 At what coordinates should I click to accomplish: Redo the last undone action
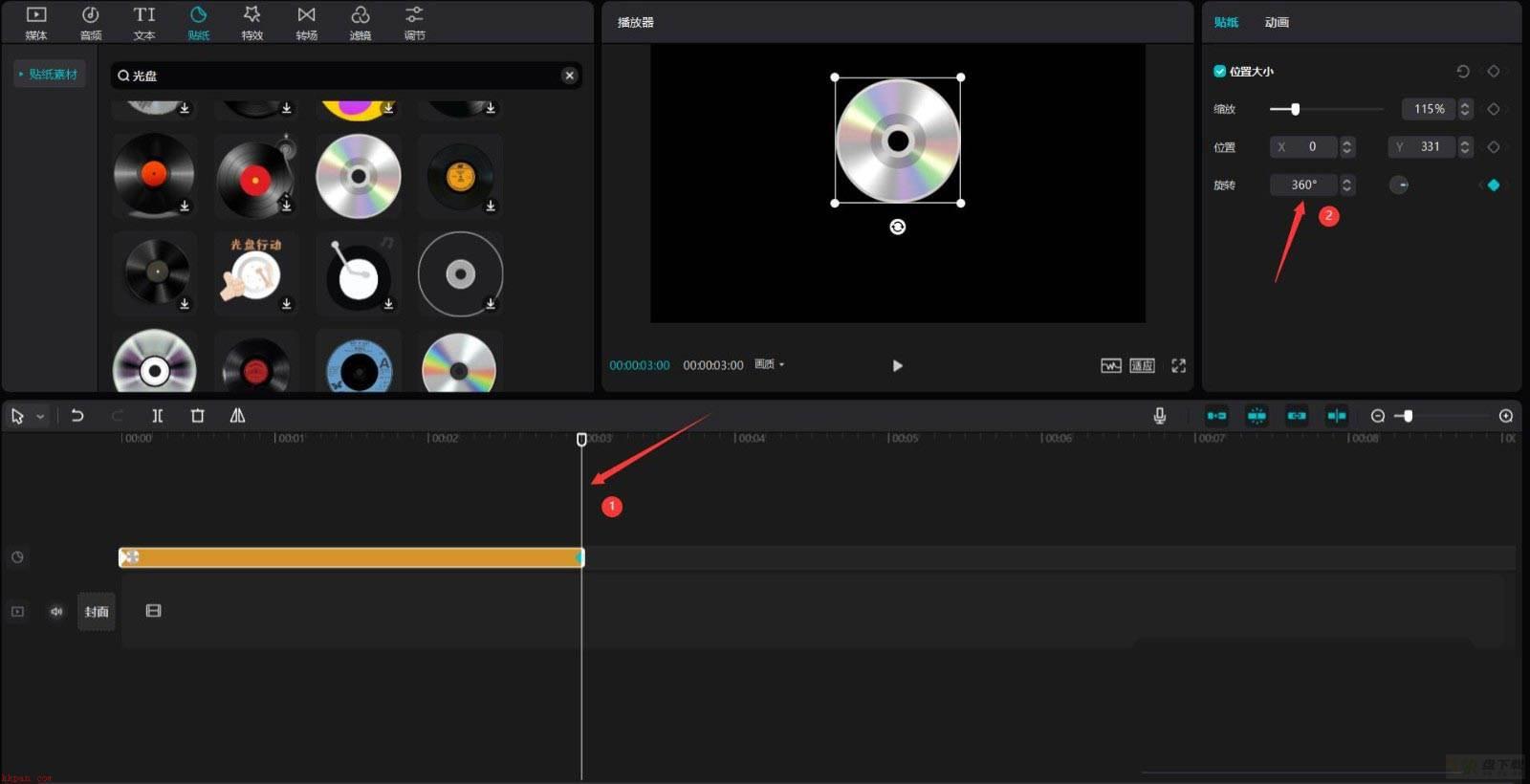click(118, 416)
